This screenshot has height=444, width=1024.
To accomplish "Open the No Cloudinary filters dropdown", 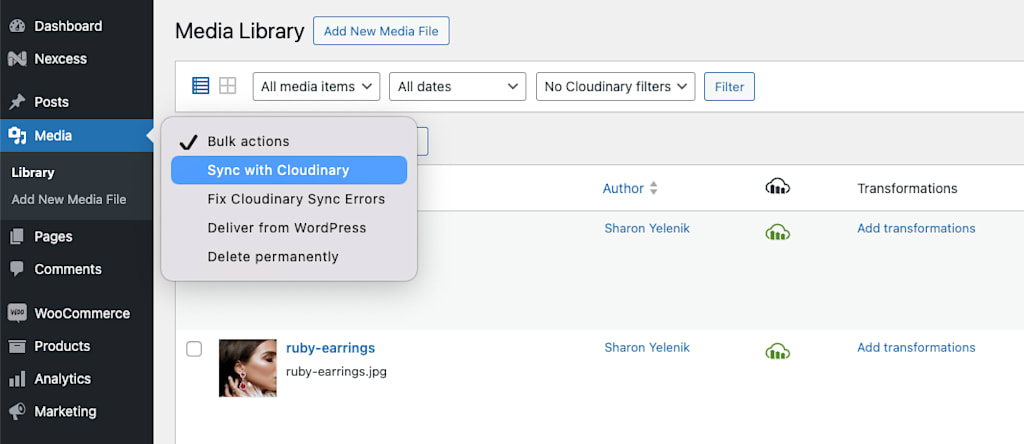I will [615, 86].
